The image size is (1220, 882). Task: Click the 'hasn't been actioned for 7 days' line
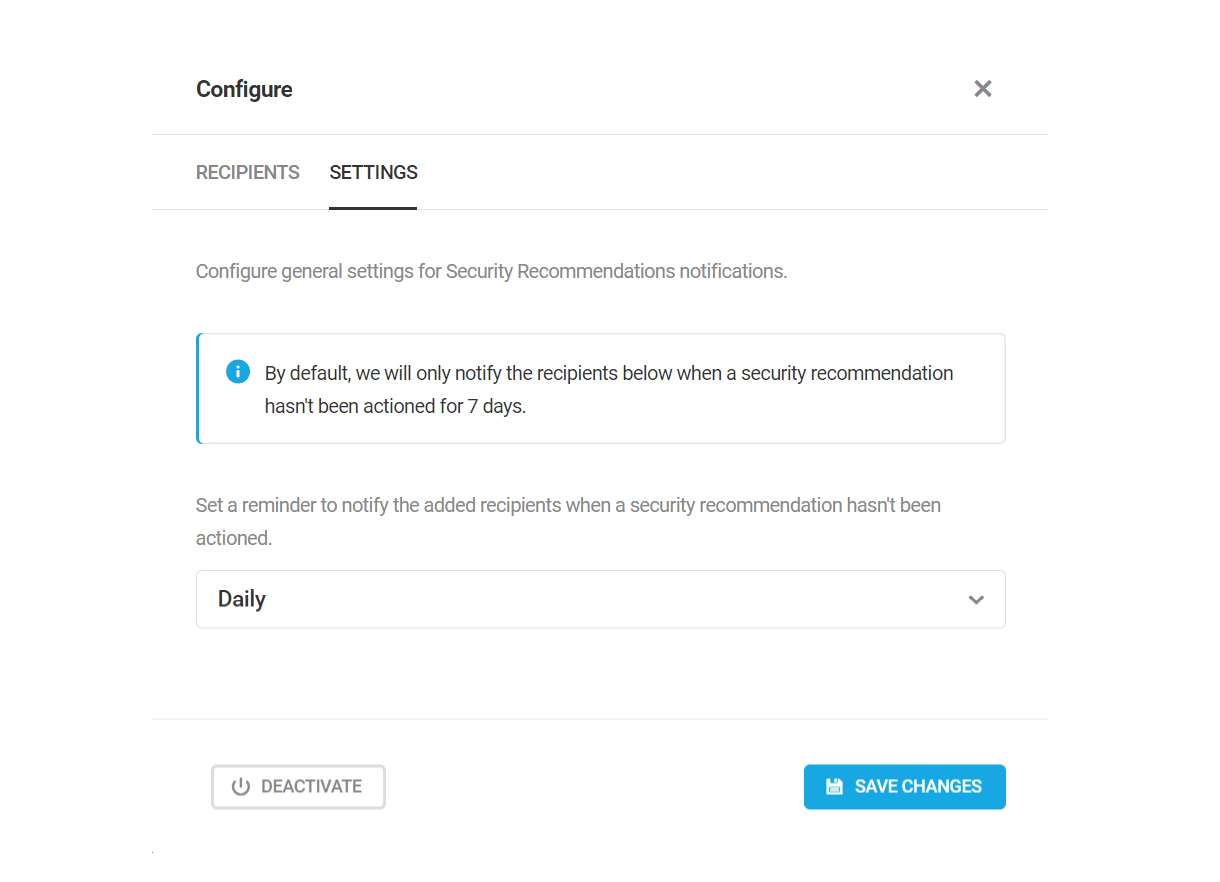point(395,407)
